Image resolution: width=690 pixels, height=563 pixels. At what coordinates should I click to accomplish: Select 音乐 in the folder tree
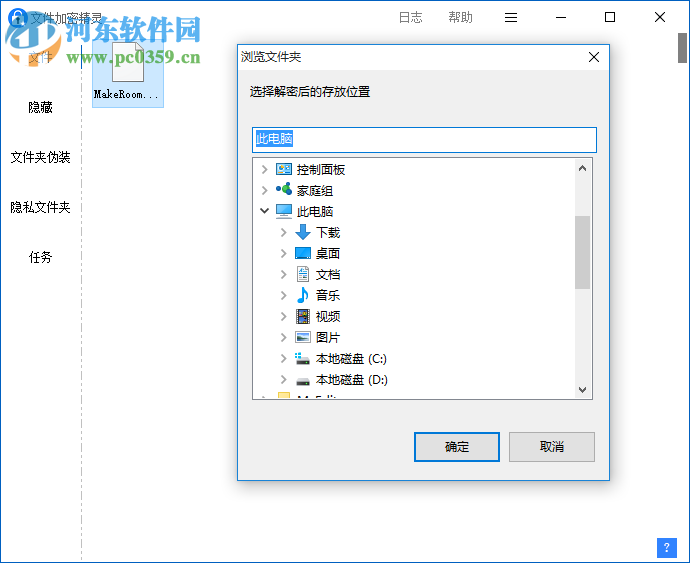pos(328,295)
